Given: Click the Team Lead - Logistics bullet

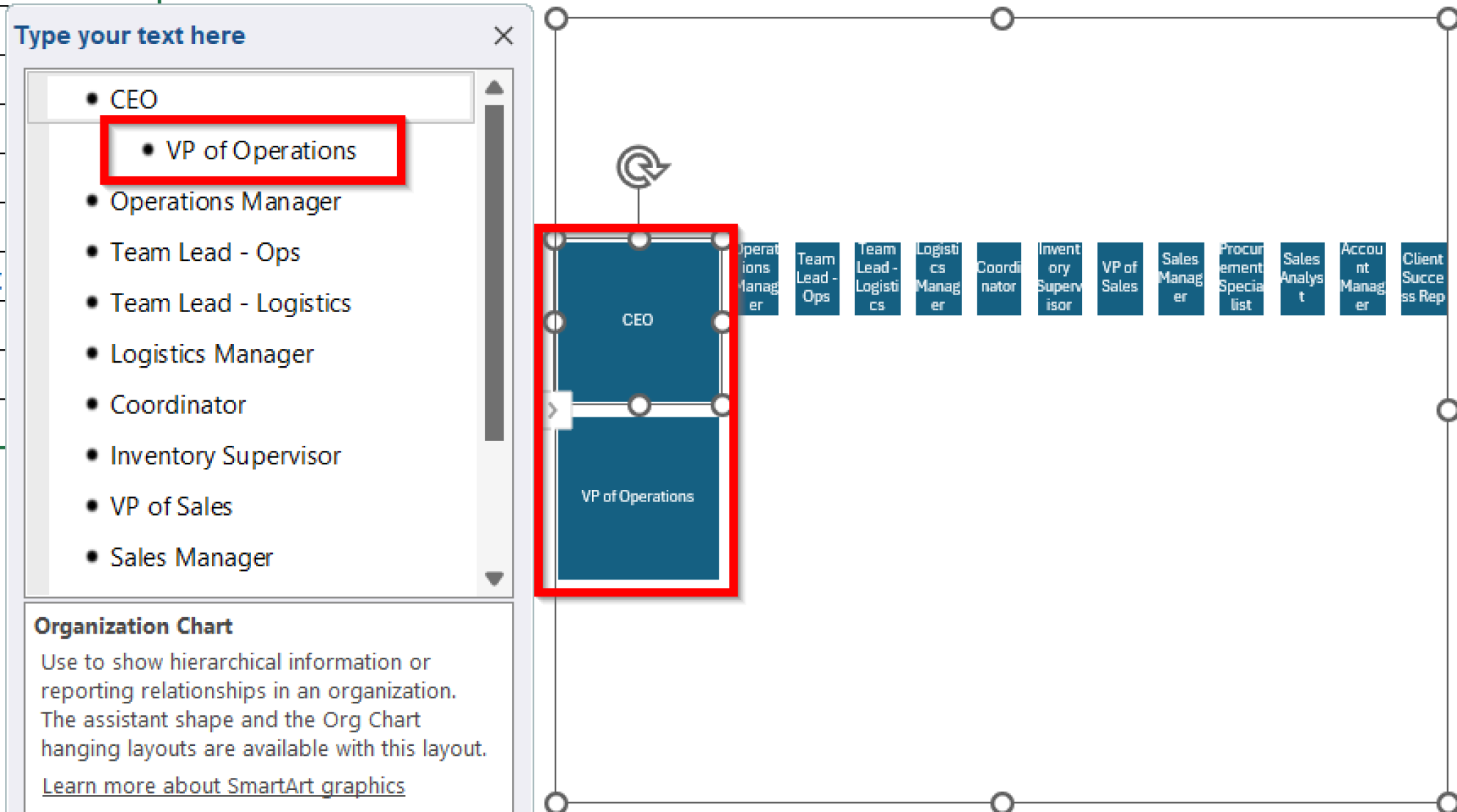Looking at the screenshot, I should [x=230, y=302].
